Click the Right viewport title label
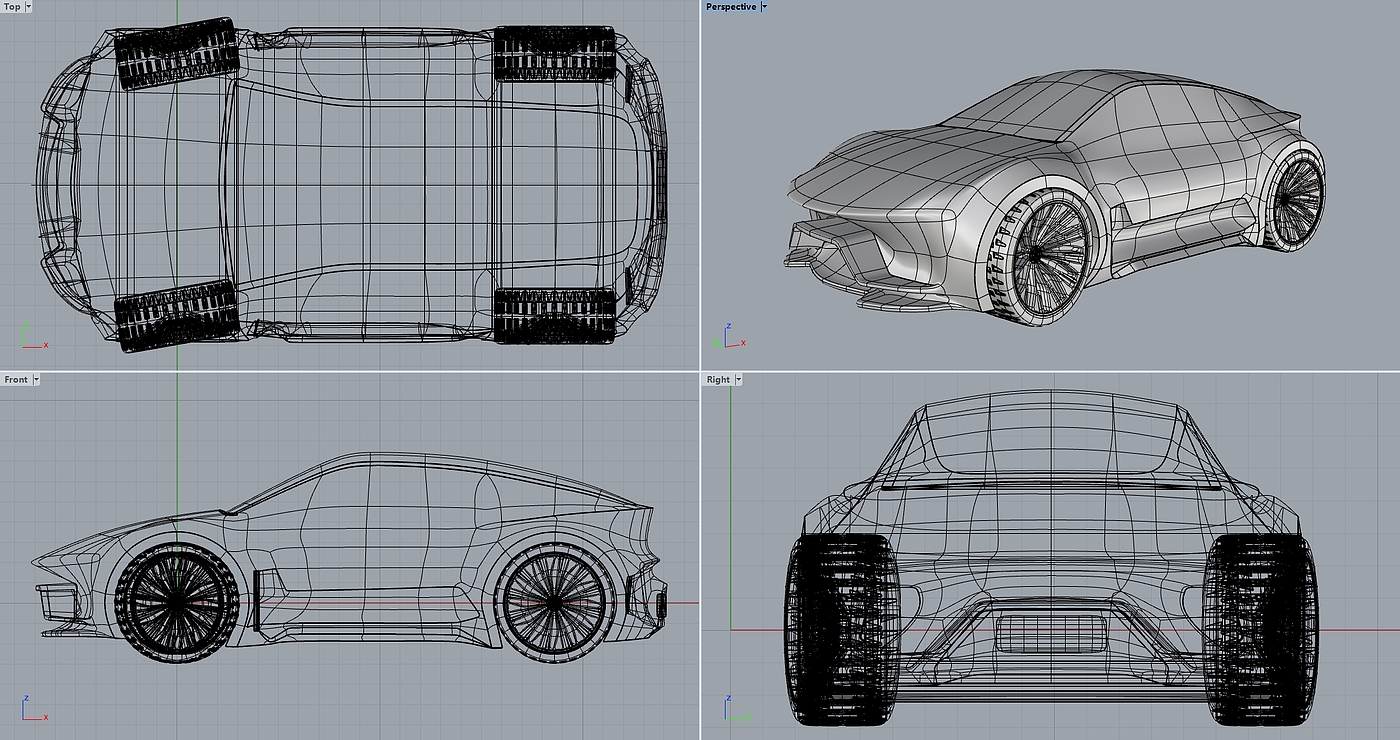Screen dimensions: 1400x740 (x=718, y=380)
